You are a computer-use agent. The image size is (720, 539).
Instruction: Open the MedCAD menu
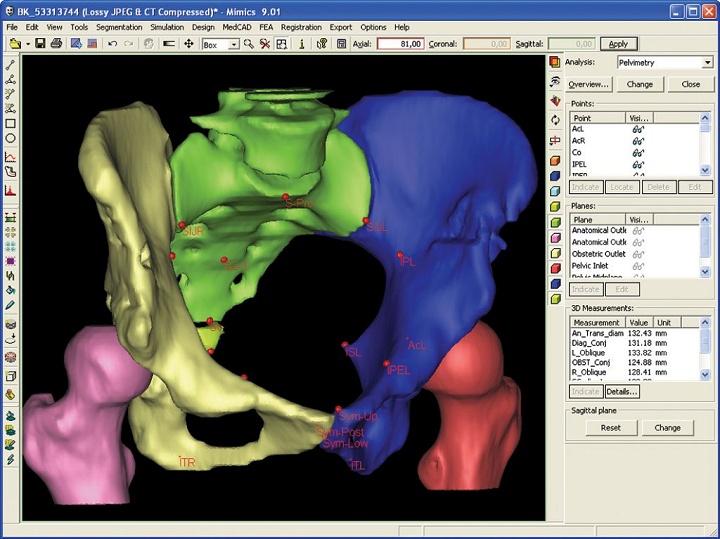(x=235, y=27)
